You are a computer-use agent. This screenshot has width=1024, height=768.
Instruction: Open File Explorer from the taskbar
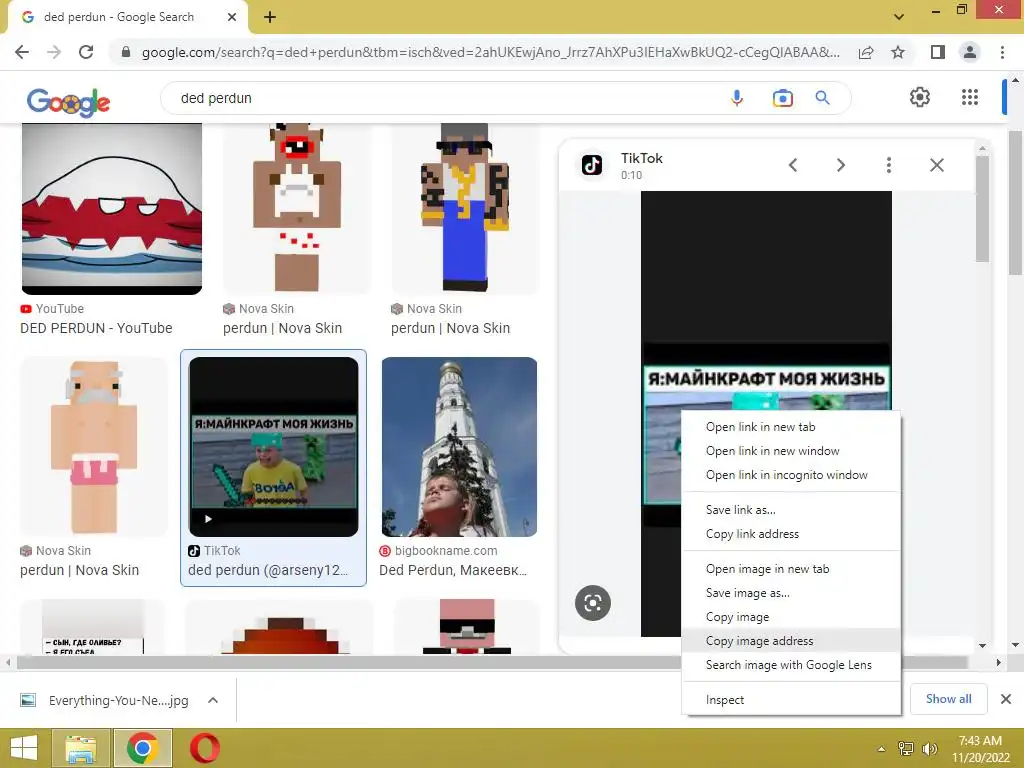pos(80,748)
